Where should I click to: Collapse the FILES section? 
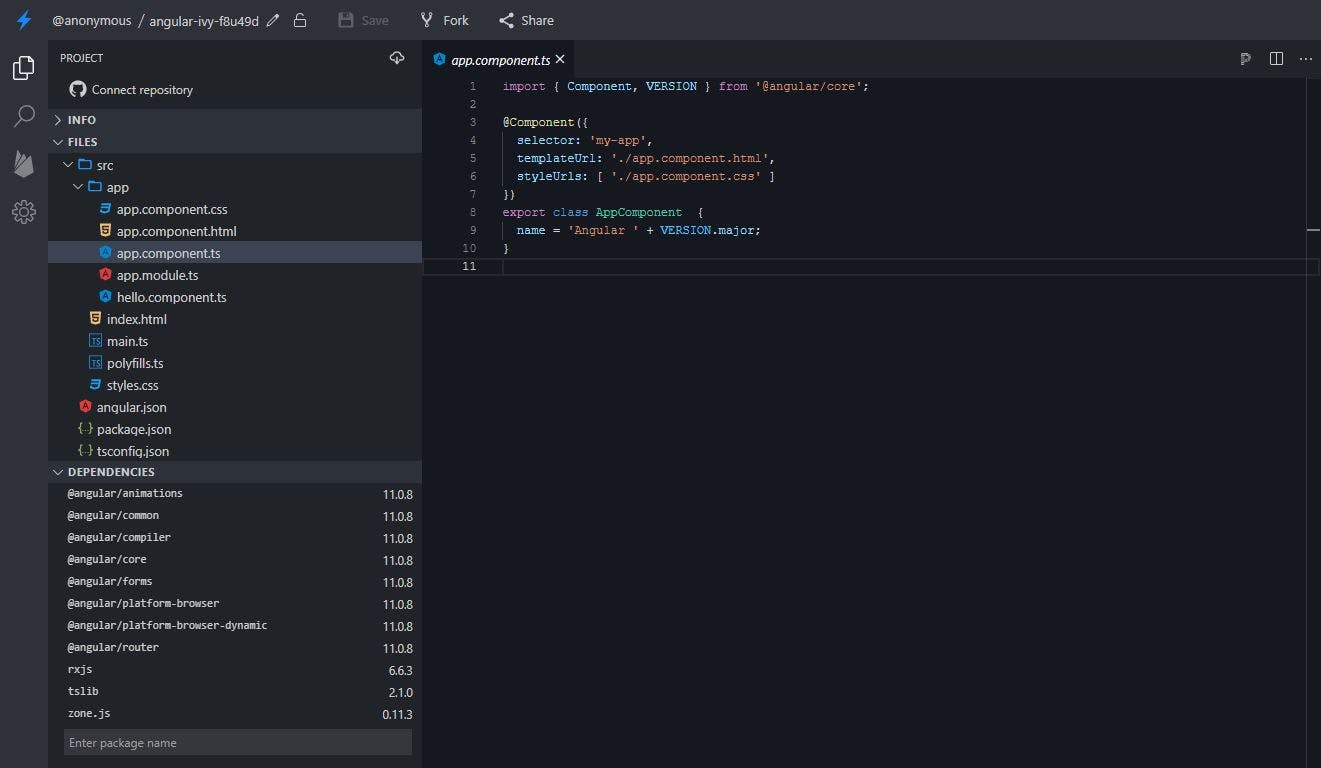(x=235, y=142)
